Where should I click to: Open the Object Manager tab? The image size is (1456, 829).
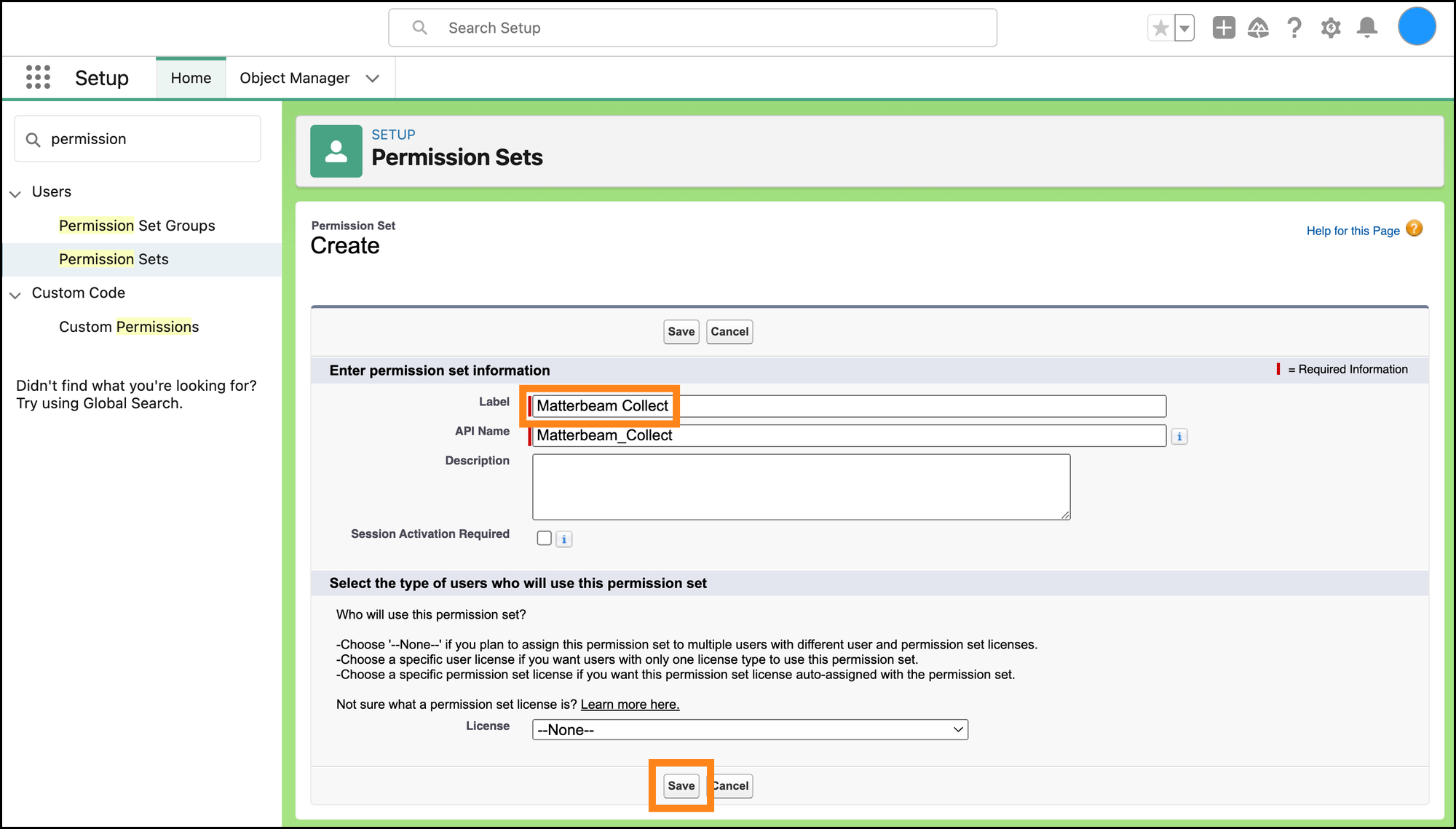(295, 78)
